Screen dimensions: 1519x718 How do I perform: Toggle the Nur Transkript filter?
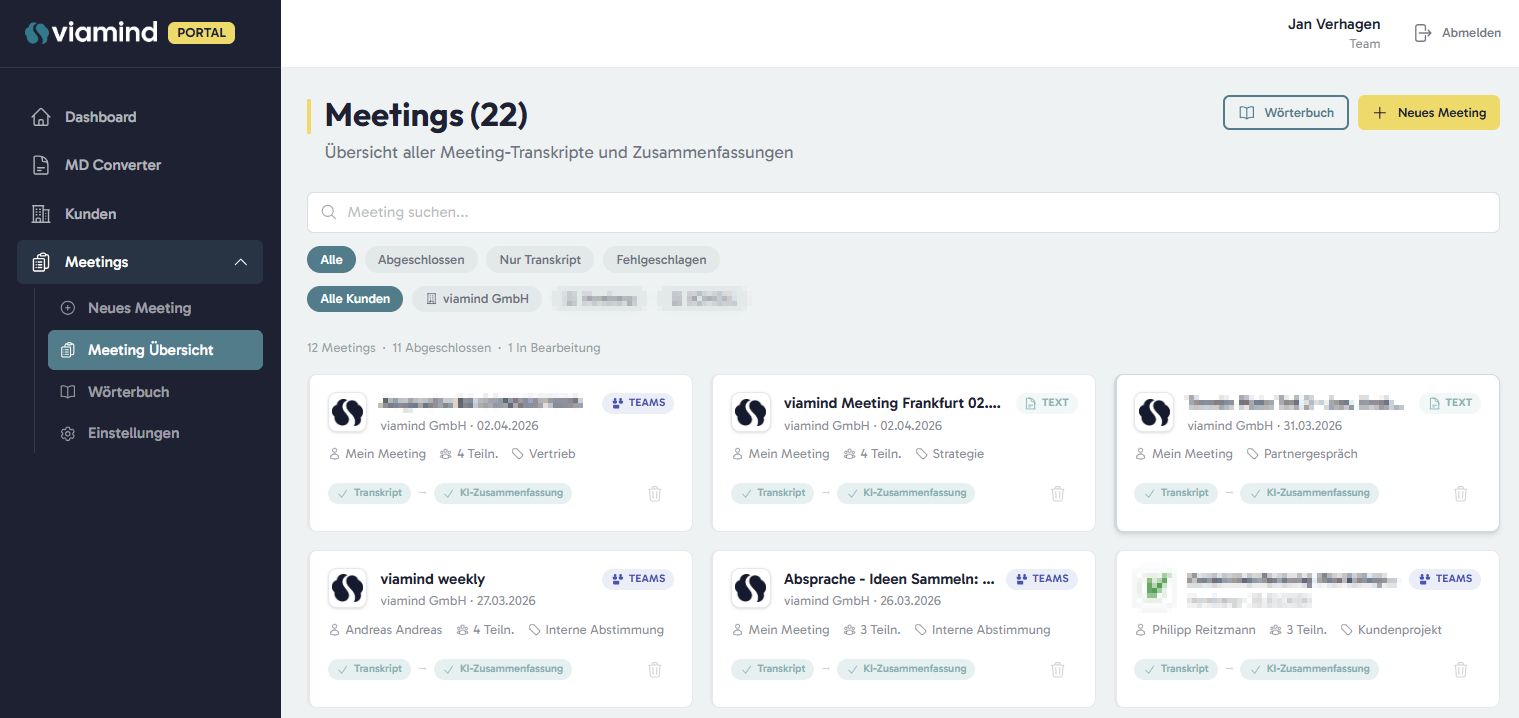(540, 260)
